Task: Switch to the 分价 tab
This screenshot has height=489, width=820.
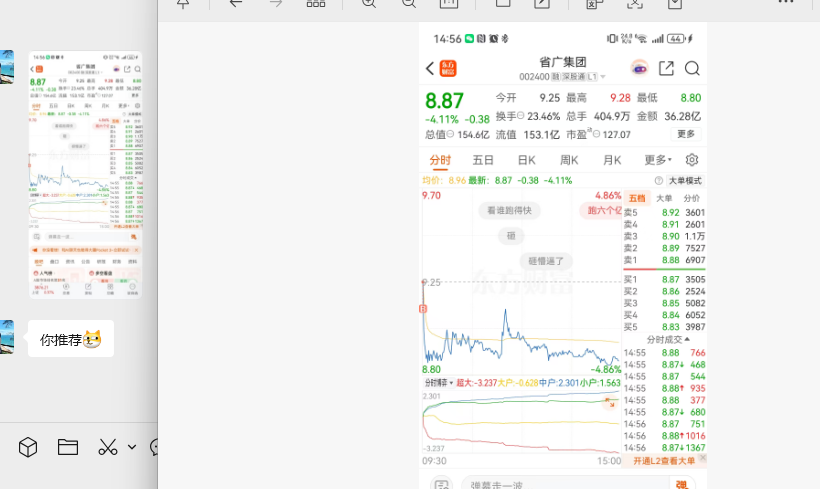Action: click(x=691, y=198)
